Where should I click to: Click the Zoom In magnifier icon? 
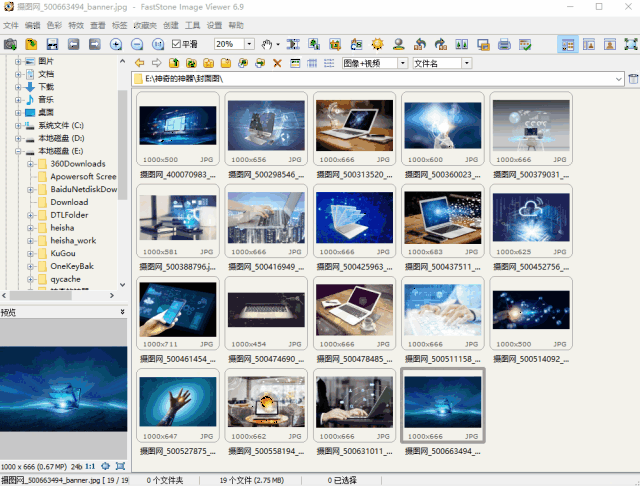click(x=116, y=44)
